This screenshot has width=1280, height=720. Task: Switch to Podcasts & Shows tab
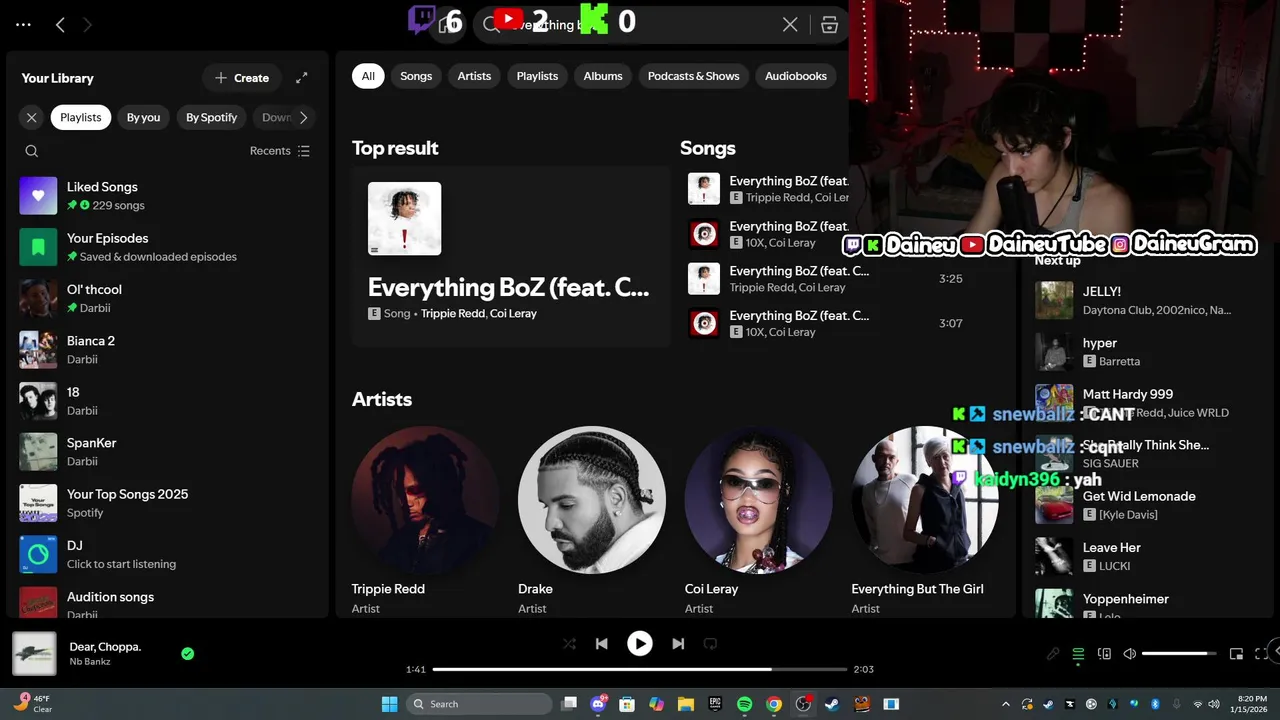point(693,76)
